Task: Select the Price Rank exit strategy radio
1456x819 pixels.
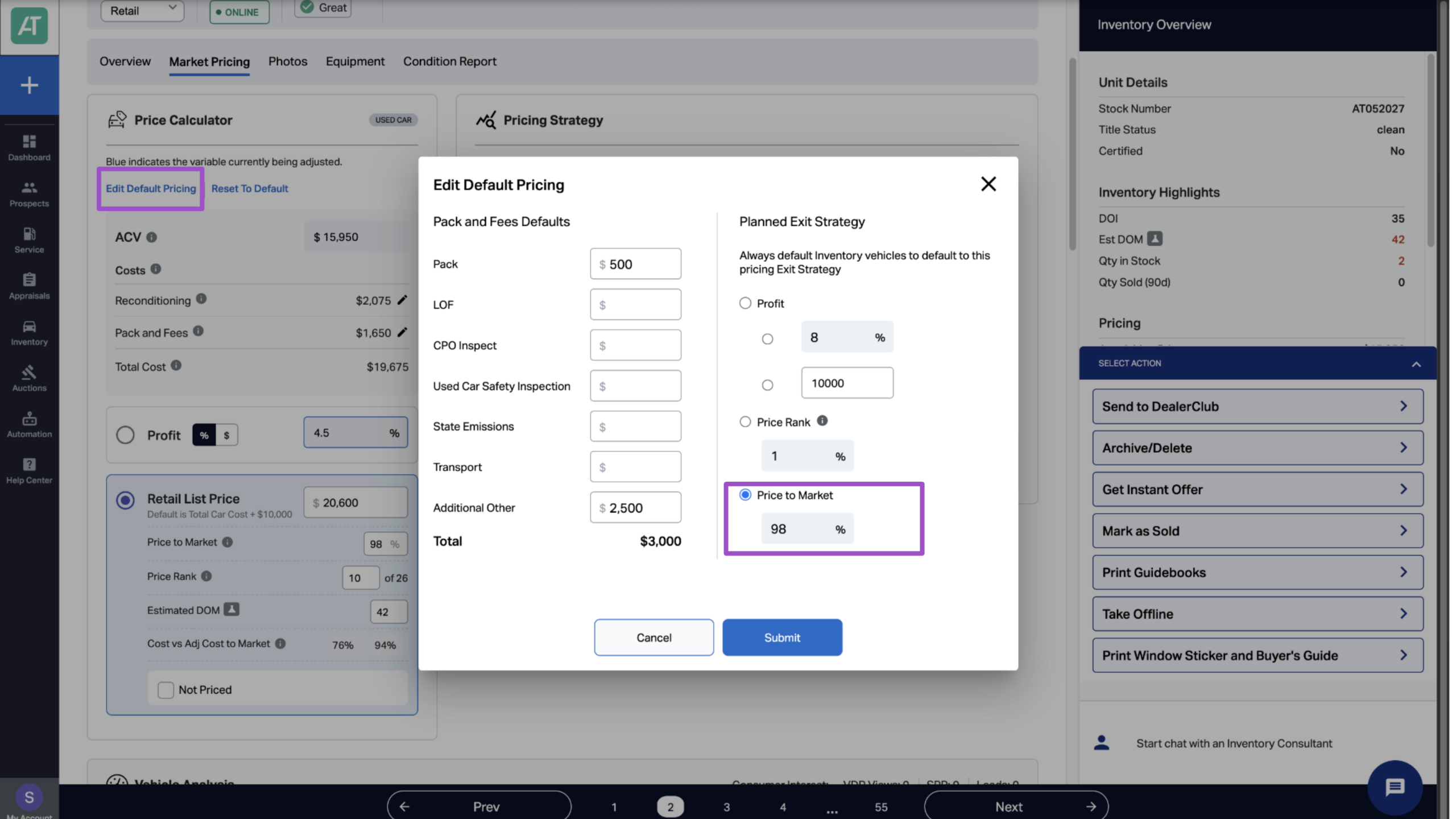Action: tap(745, 421)
